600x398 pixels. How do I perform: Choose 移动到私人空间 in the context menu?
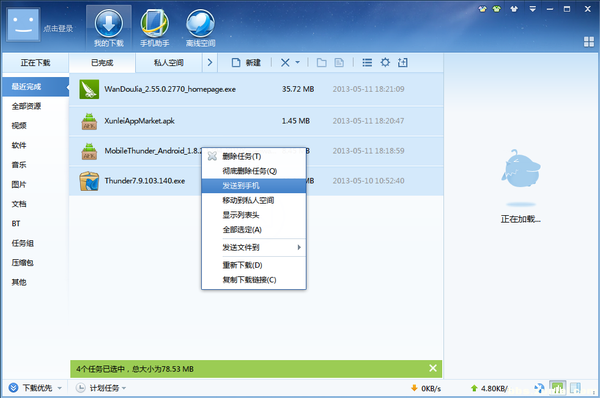pyautogui.click(x=254, y=200)
